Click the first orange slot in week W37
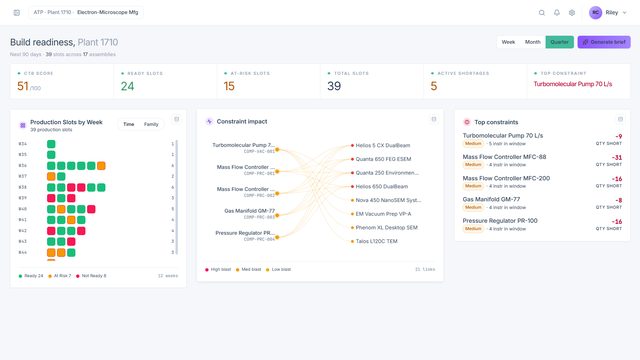 [51, 176]
